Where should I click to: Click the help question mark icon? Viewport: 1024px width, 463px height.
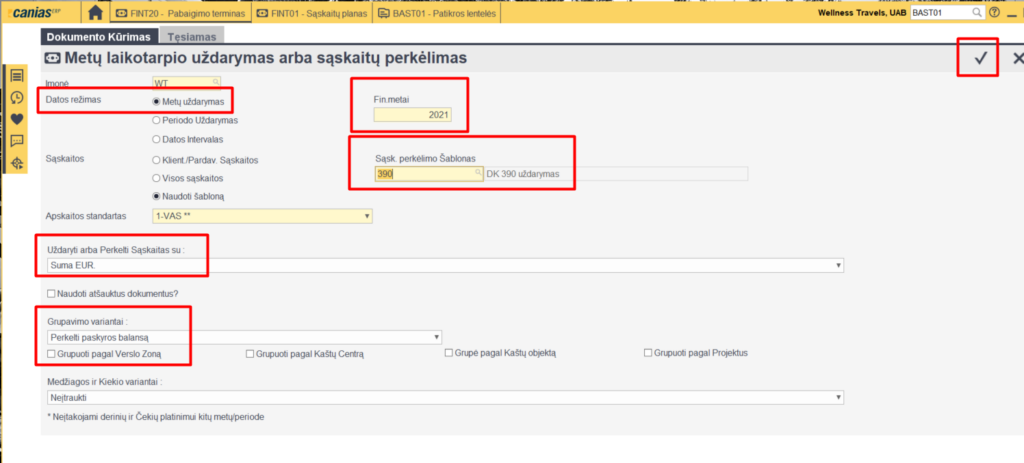tap(993, 13)
